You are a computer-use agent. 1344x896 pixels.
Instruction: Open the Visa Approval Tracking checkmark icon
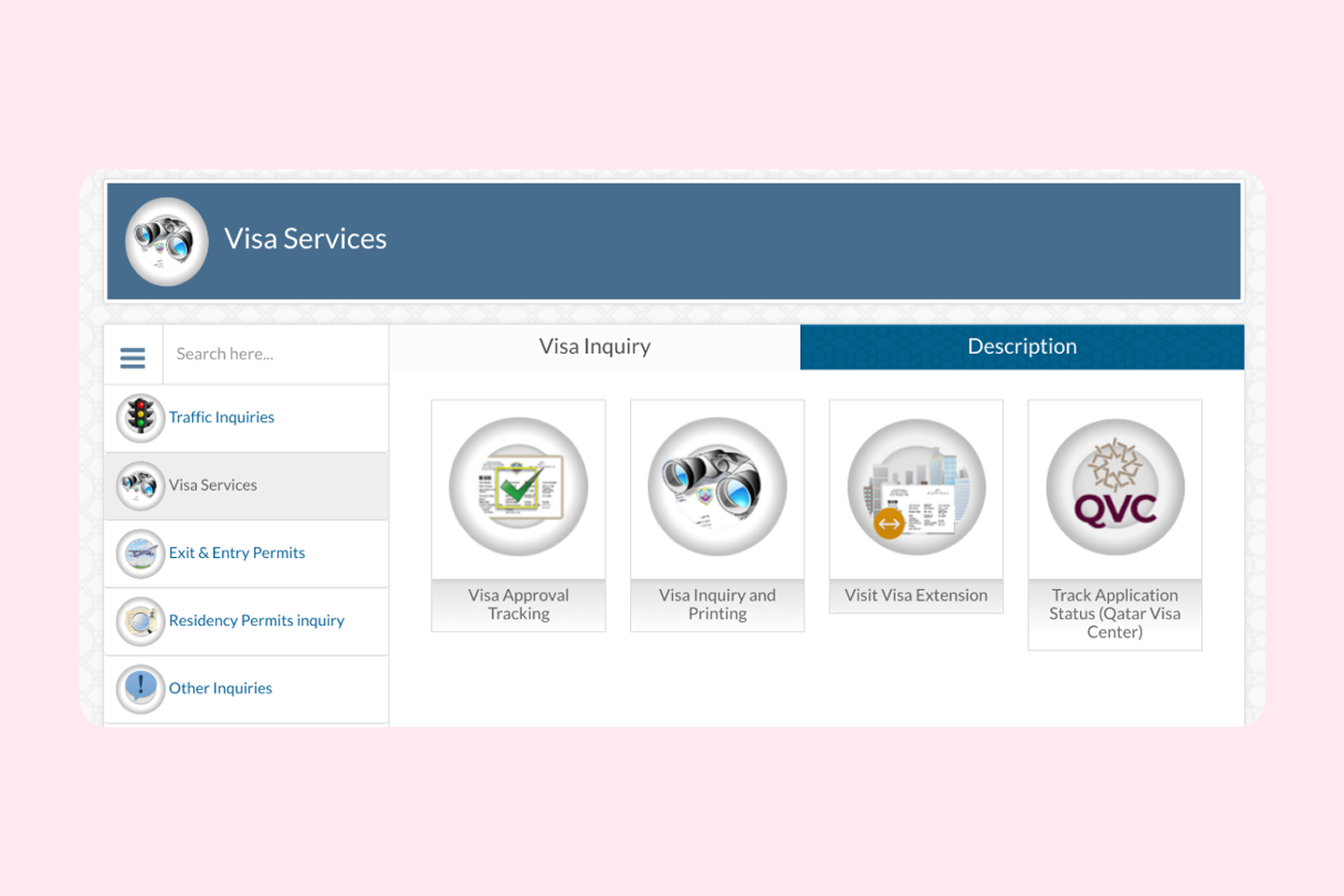[x=519, y=486]
